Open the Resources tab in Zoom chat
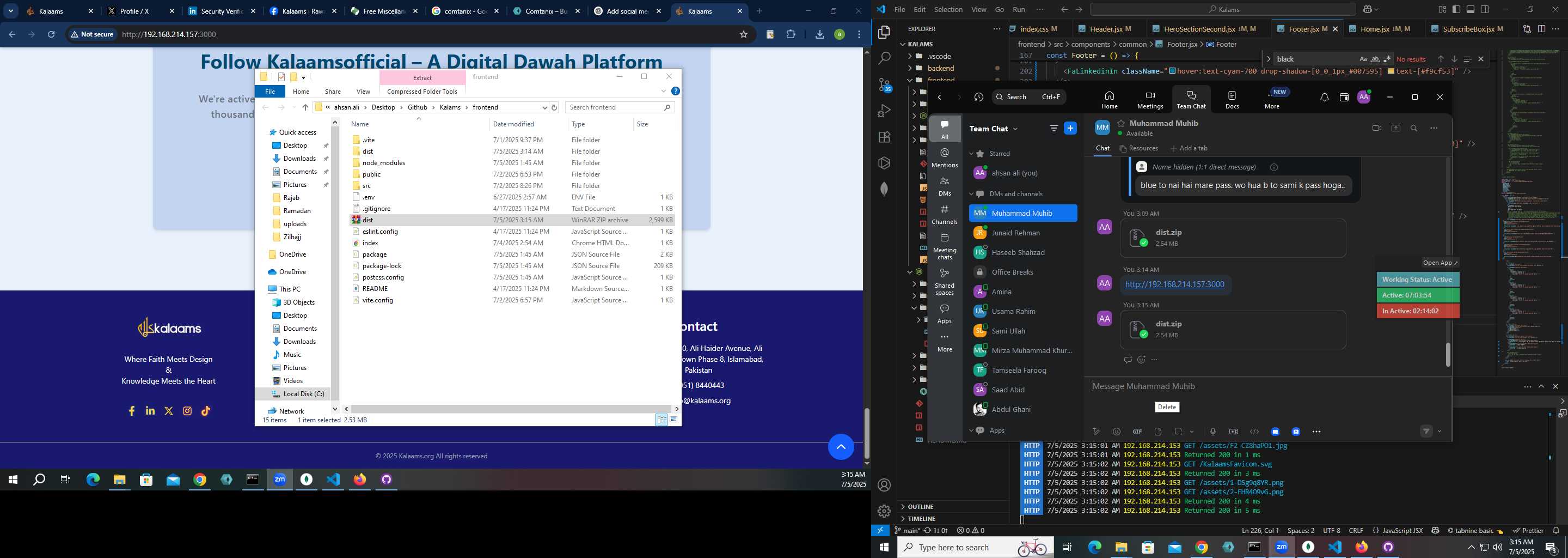 click(1139, 149)
